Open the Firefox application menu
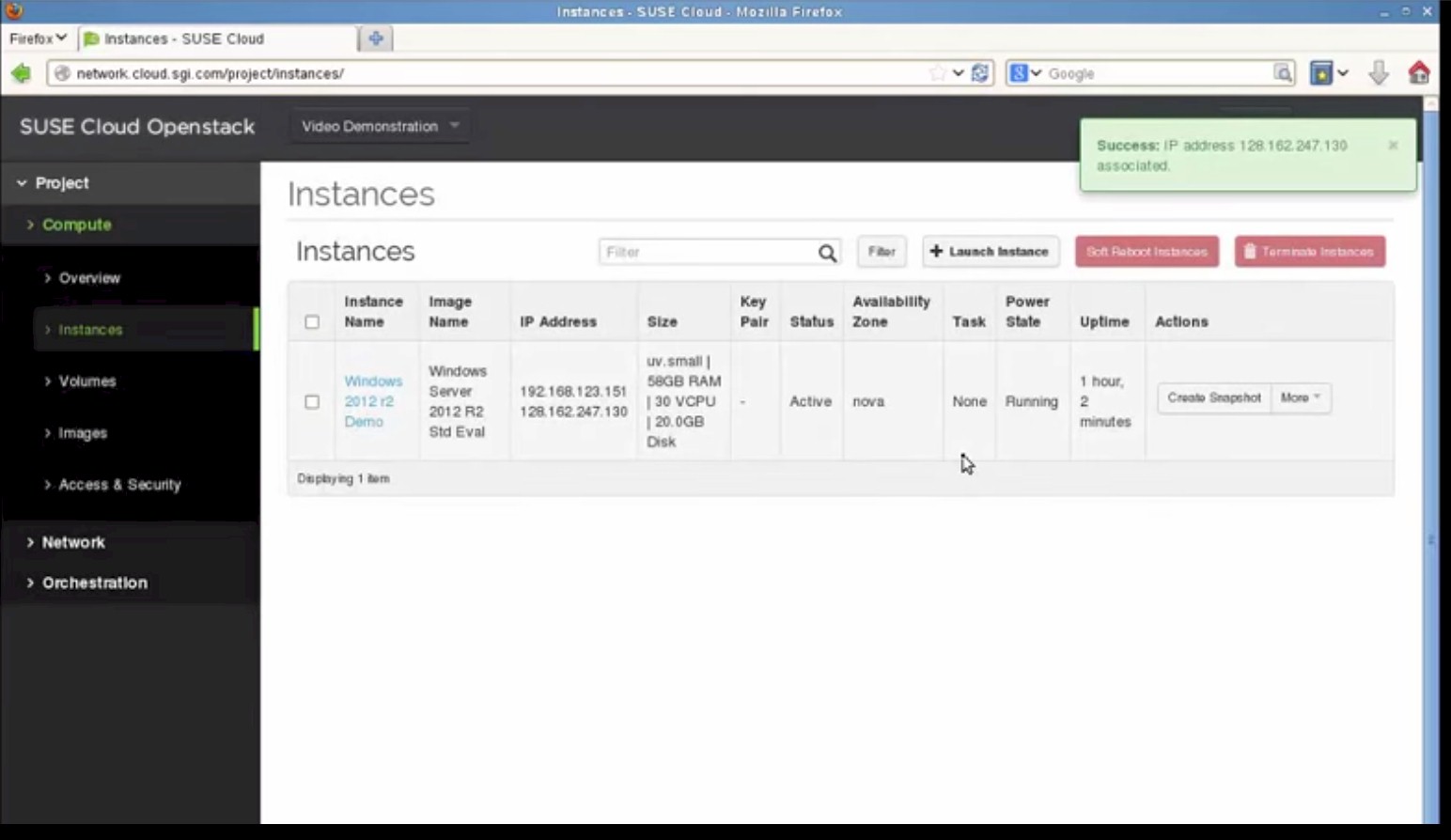Screen dimensions: 1451x840 click(38, 39)
